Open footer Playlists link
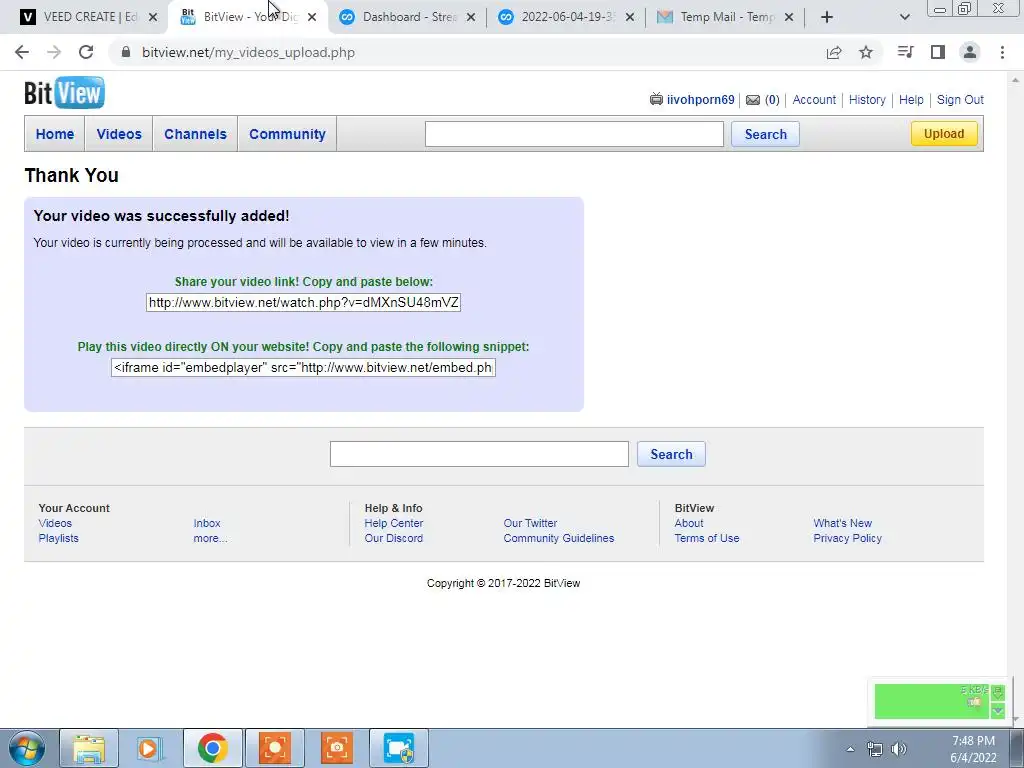This screenshot has height=768, width=1024. 58,538
